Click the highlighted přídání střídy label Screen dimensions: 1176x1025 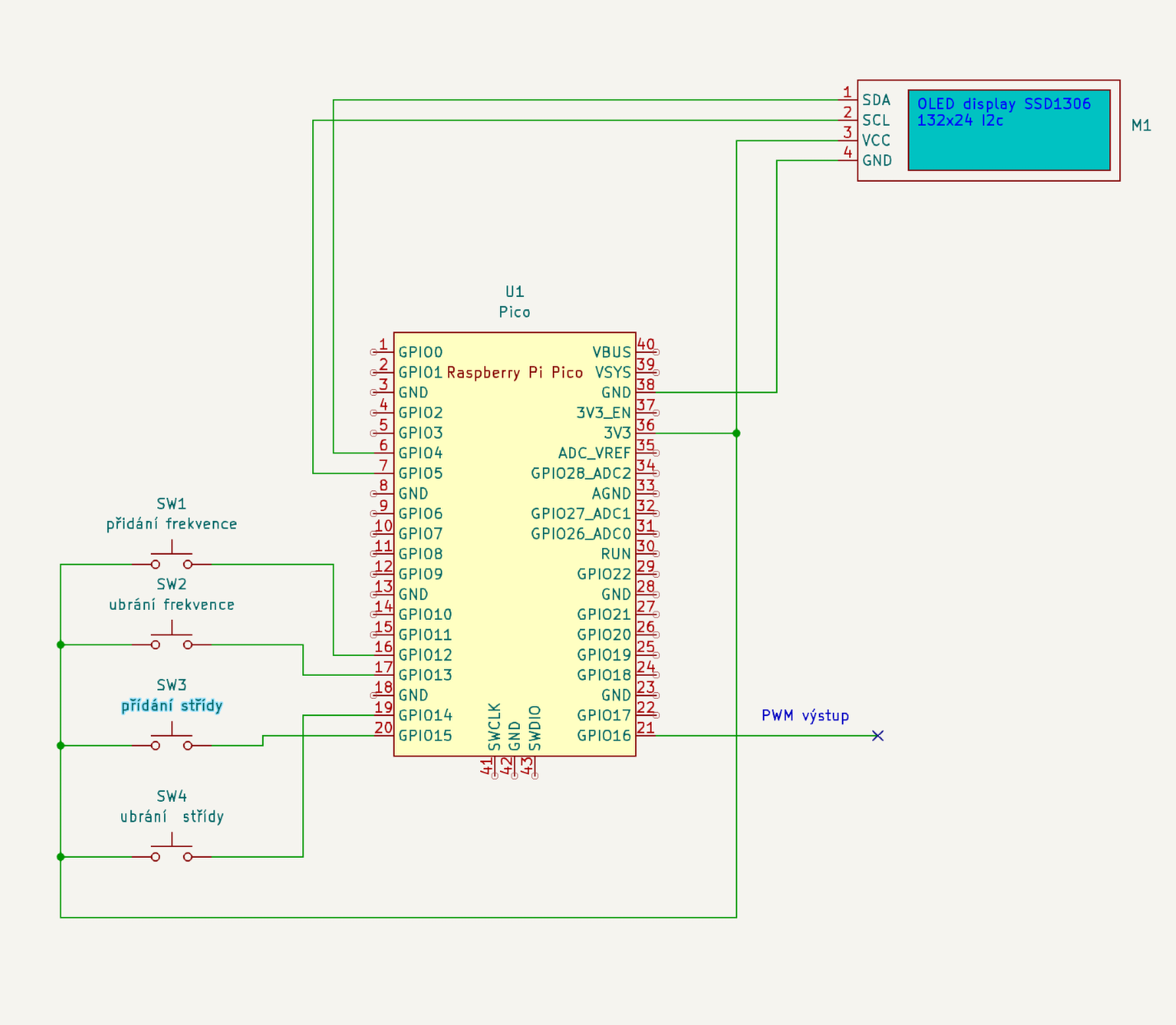(x=171, y=705)
